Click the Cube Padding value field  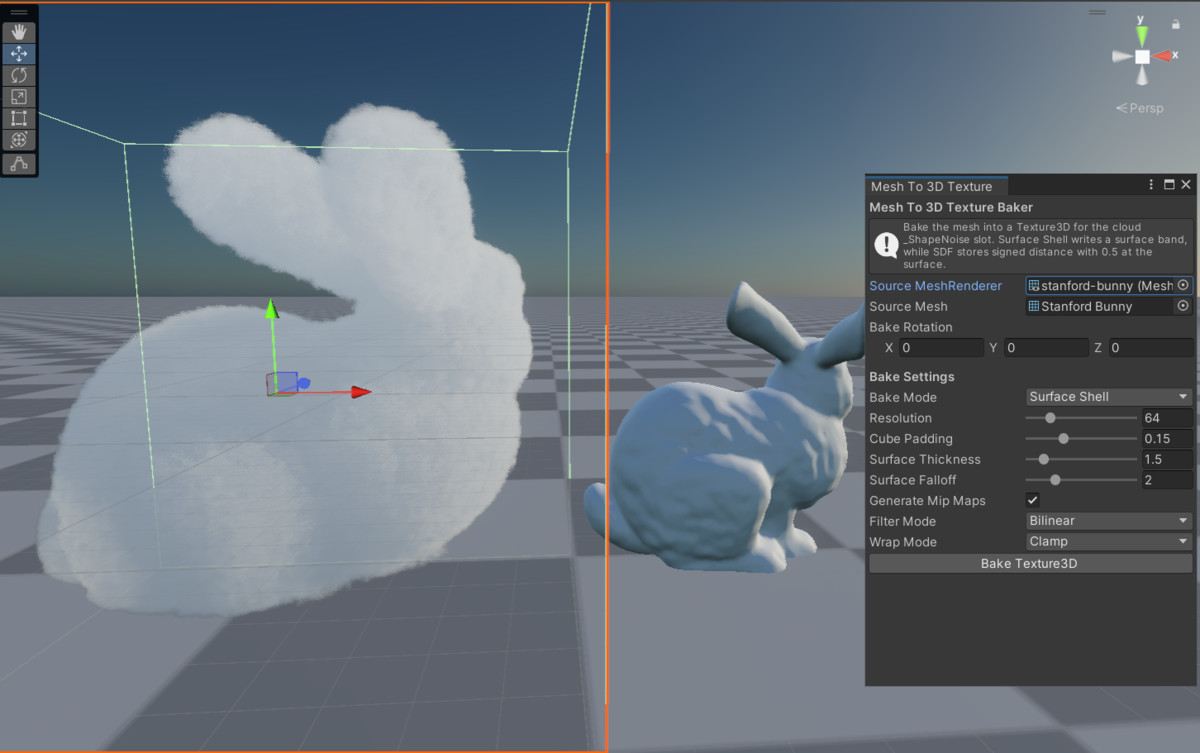point(1167,439)
